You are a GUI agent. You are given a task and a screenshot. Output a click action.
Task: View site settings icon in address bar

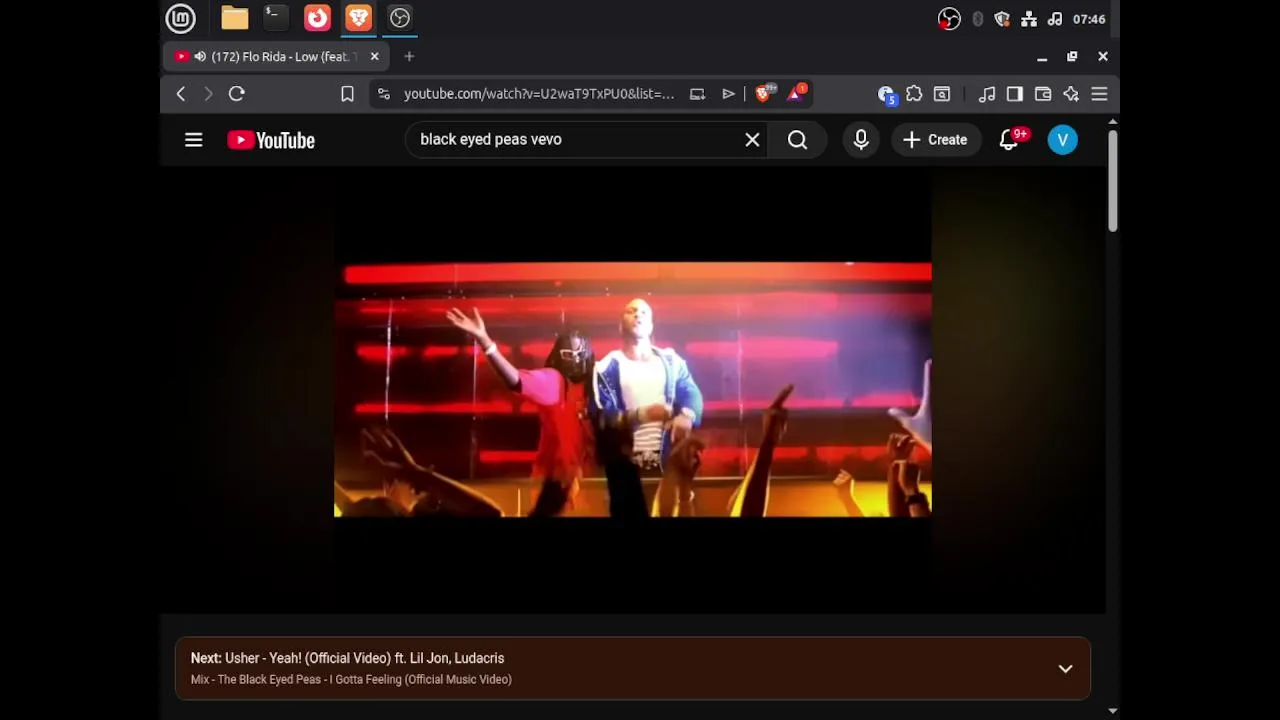click(384, 94)
